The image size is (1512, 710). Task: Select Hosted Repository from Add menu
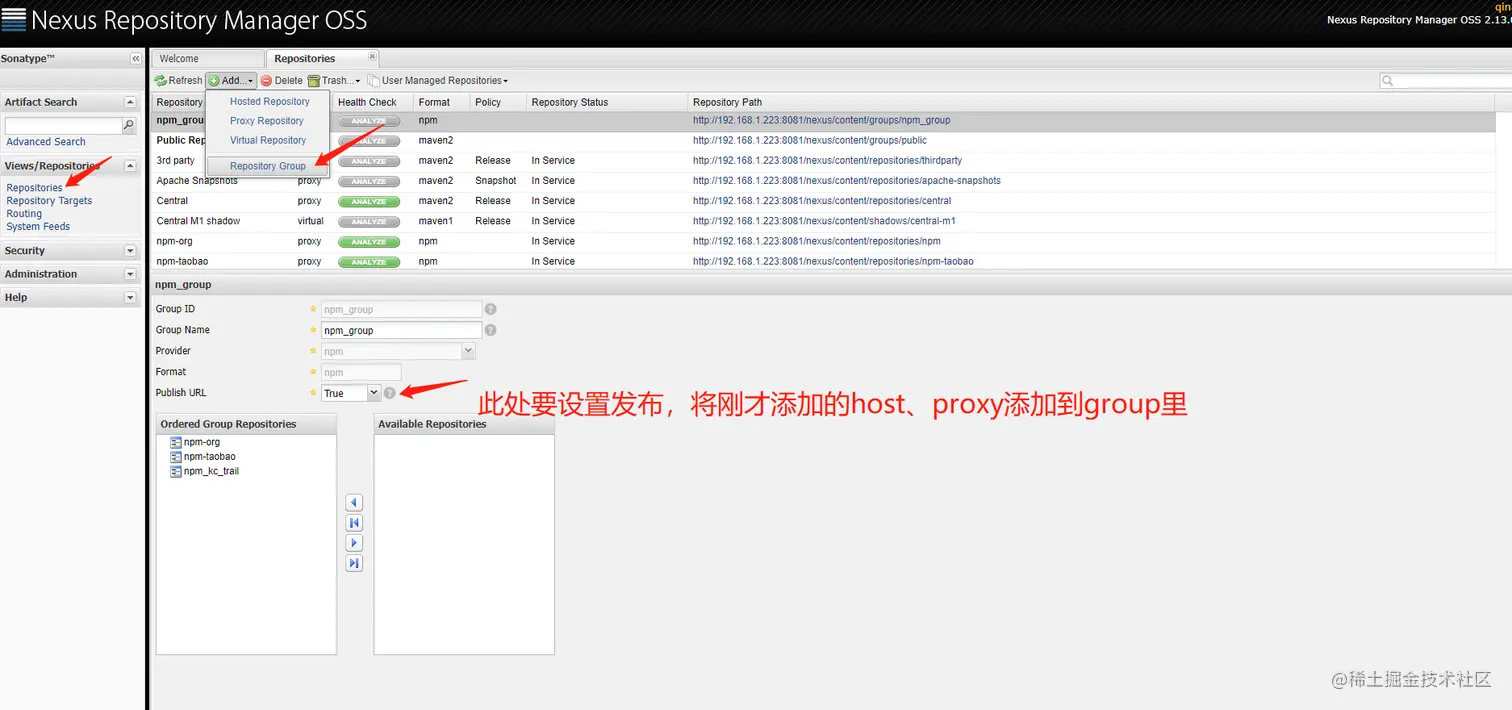click(269, 101)
